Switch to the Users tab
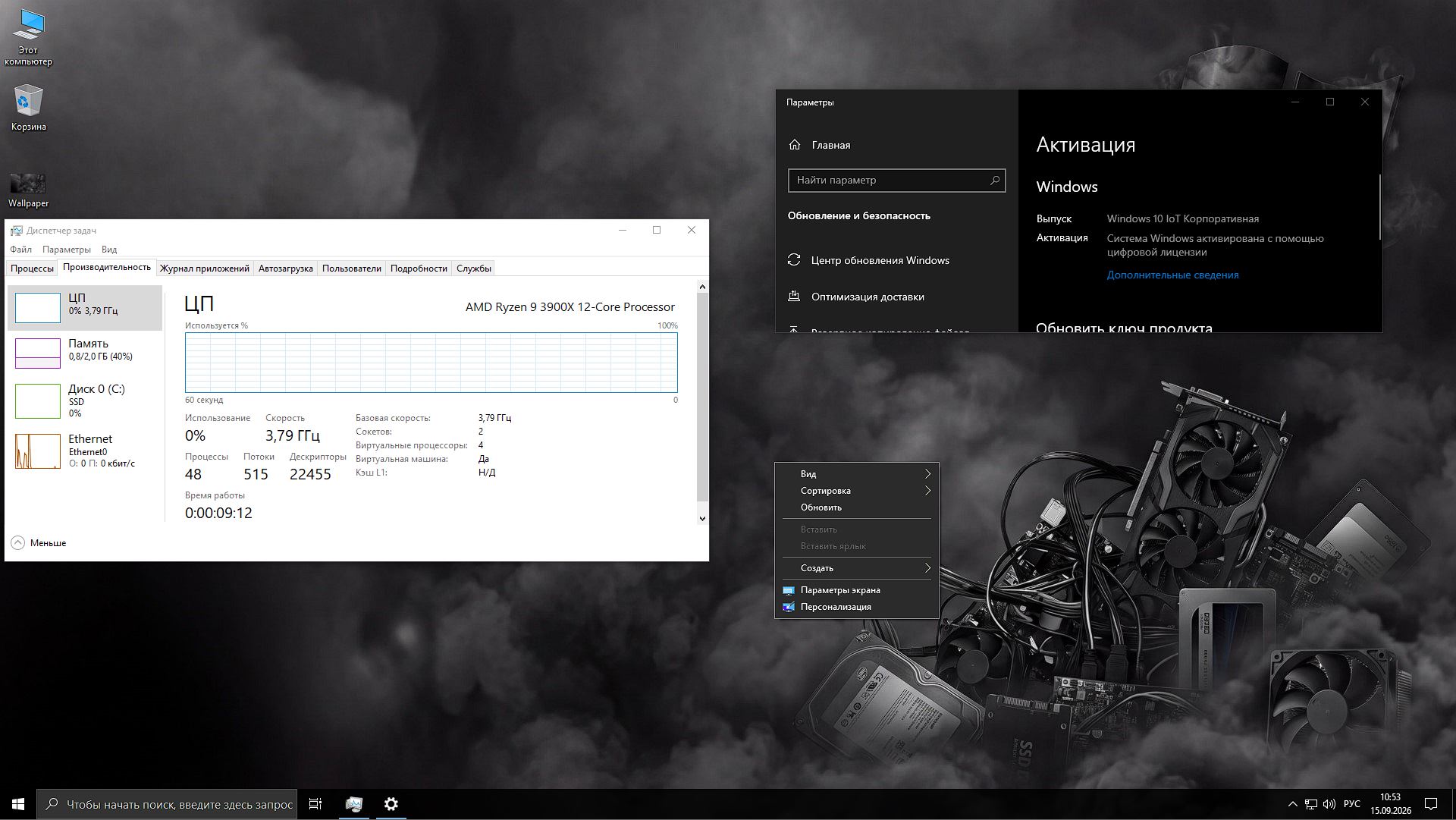The width and height of the screenshot is (1456, 820). pyautogui.click(x=352, y=269)
